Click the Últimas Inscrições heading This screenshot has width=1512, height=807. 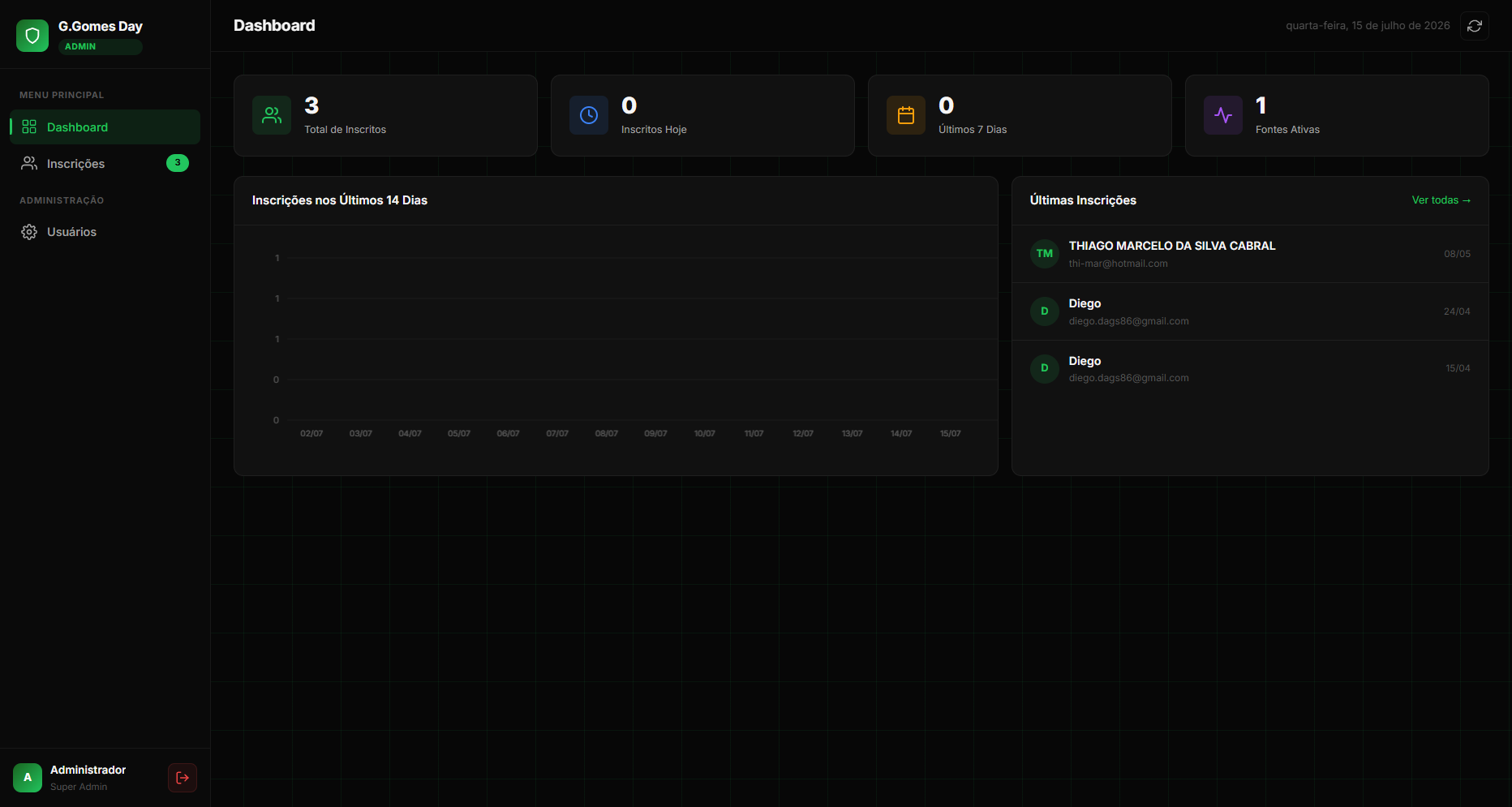point(1083,200)
